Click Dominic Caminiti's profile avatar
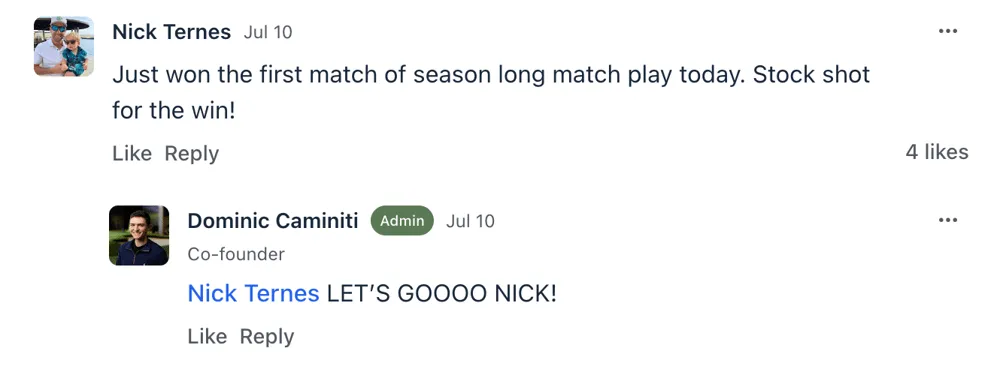 [139, 235]
